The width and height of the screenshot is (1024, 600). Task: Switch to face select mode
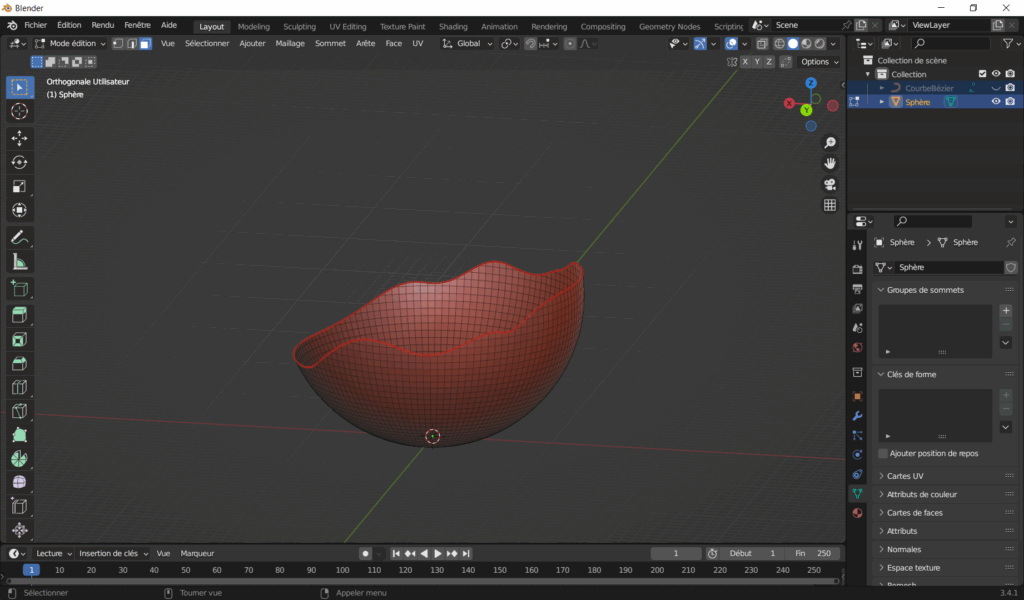pyautogui.click(x=145, y=44)
